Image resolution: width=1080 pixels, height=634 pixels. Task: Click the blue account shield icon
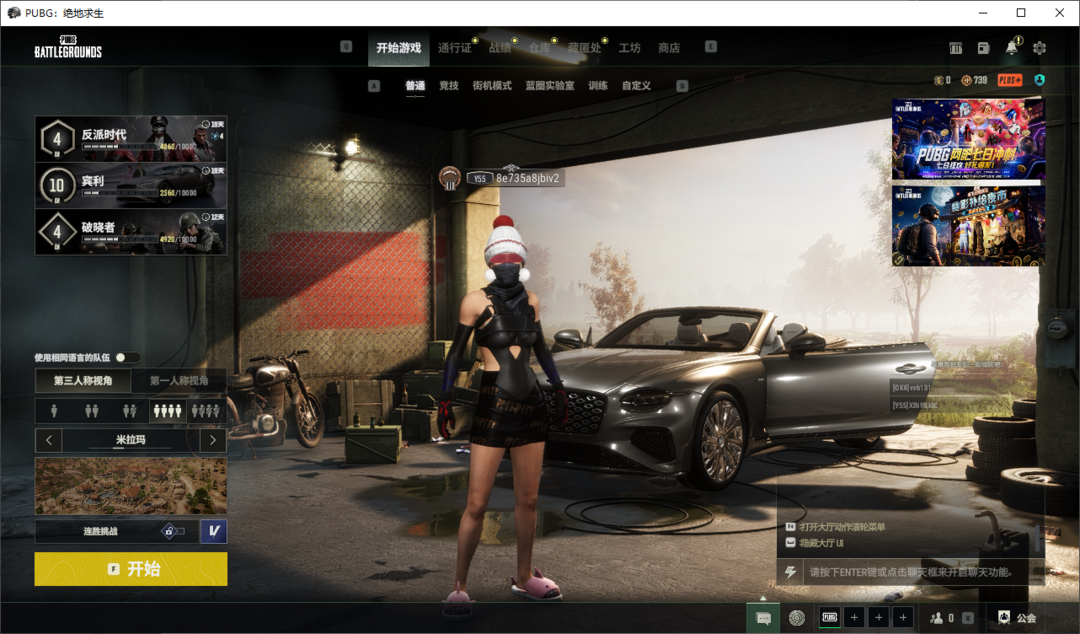coord(1039,80)
